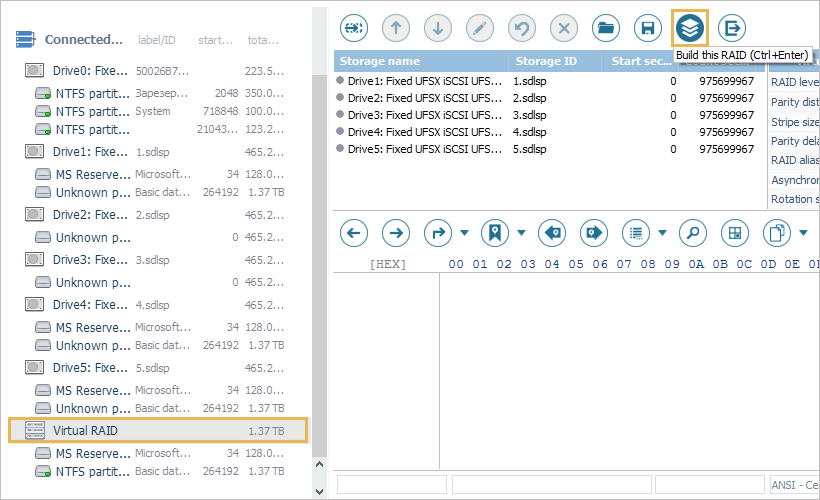This screenshot has width=820, height=500.
Task: Click the add placeholder component icon
Action: [x=354, y=27]
